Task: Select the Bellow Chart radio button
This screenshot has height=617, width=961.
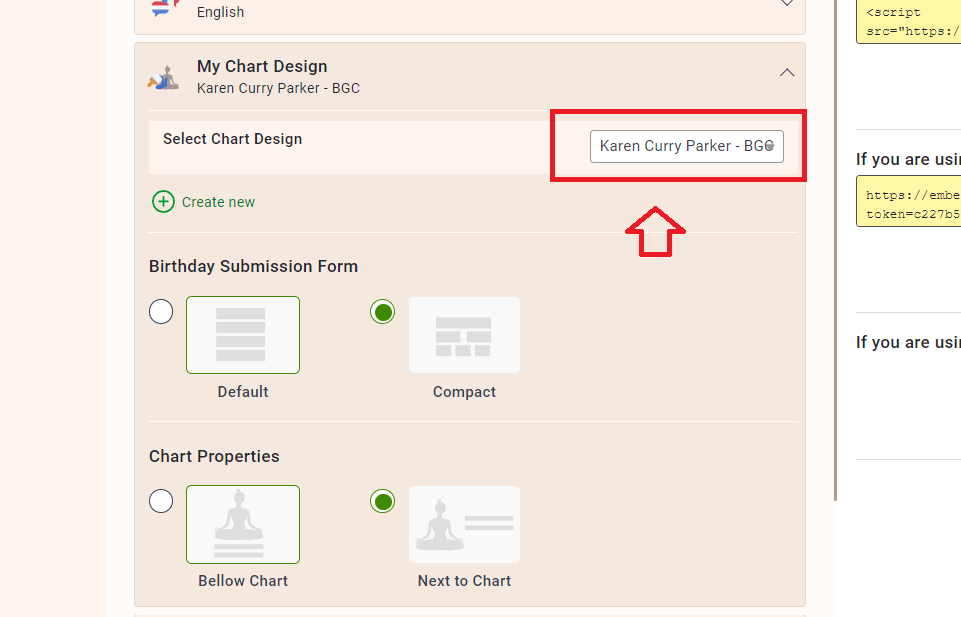Action: click(161, 501)
